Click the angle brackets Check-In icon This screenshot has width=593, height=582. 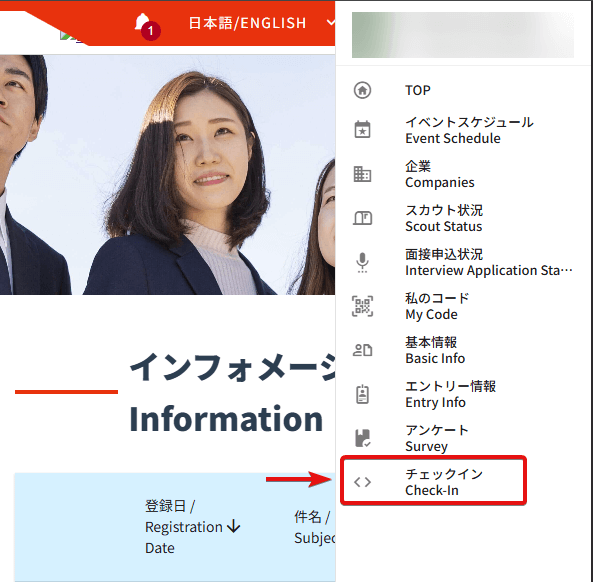(362, 482)
